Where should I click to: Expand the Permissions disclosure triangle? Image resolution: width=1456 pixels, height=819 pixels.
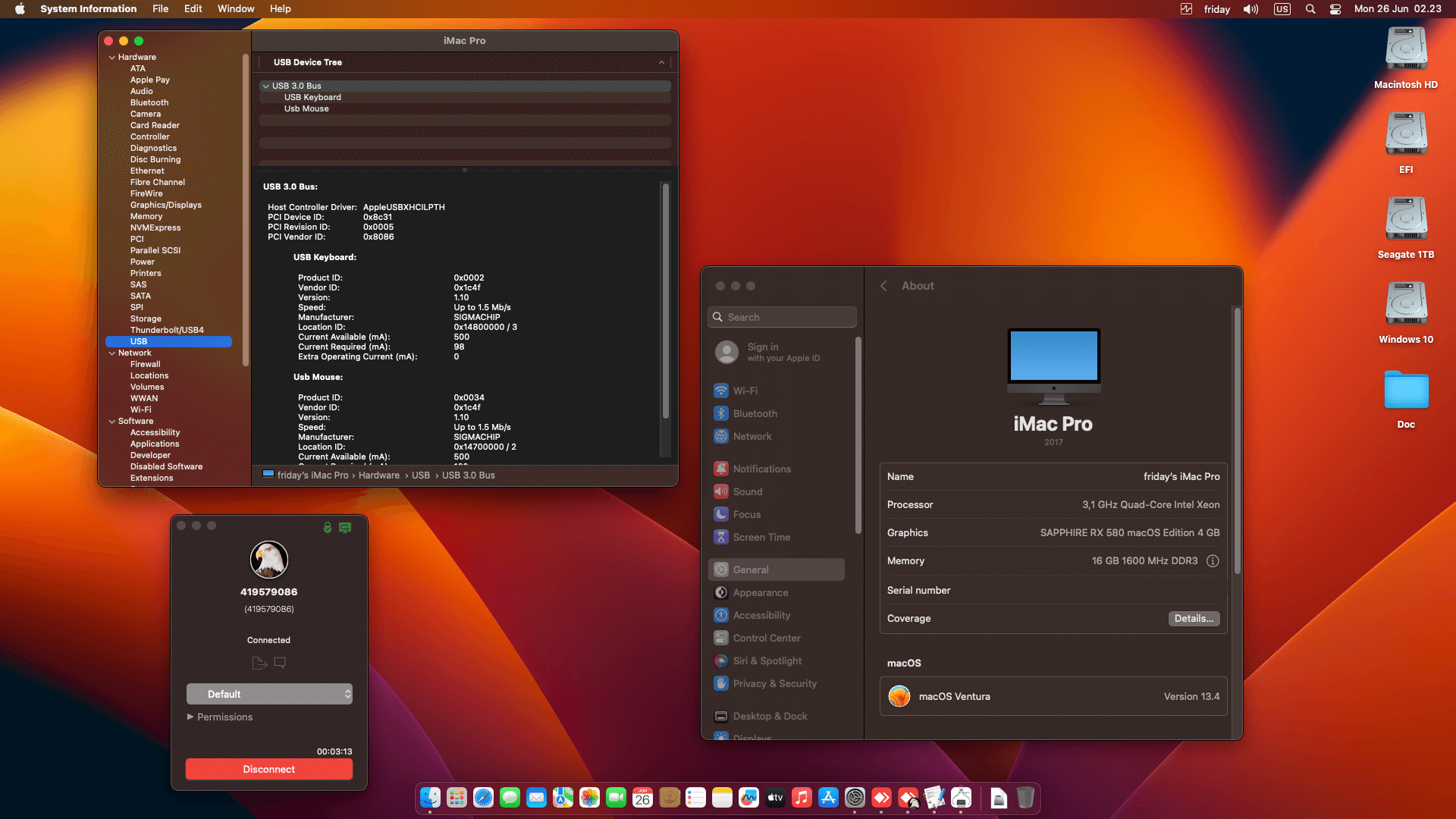190,717
